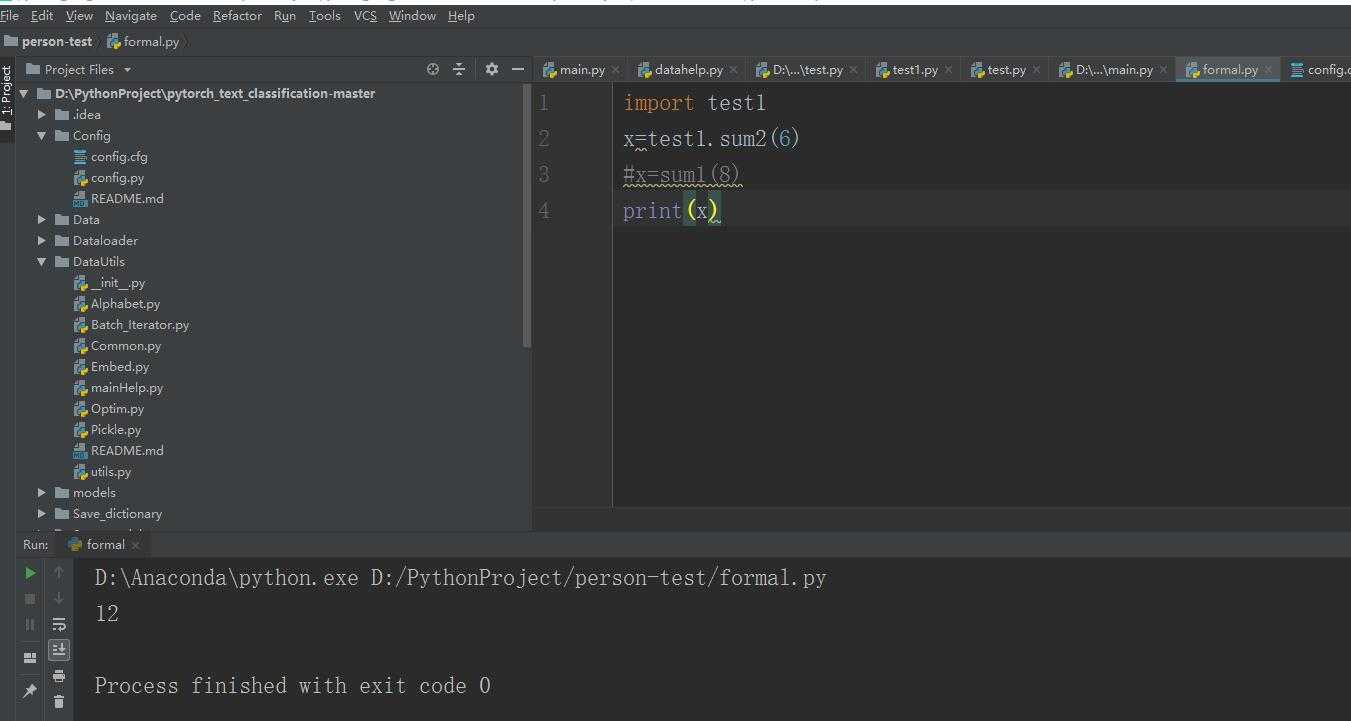
Task: Open the Refactor menu
Action: tap(237, 16)
